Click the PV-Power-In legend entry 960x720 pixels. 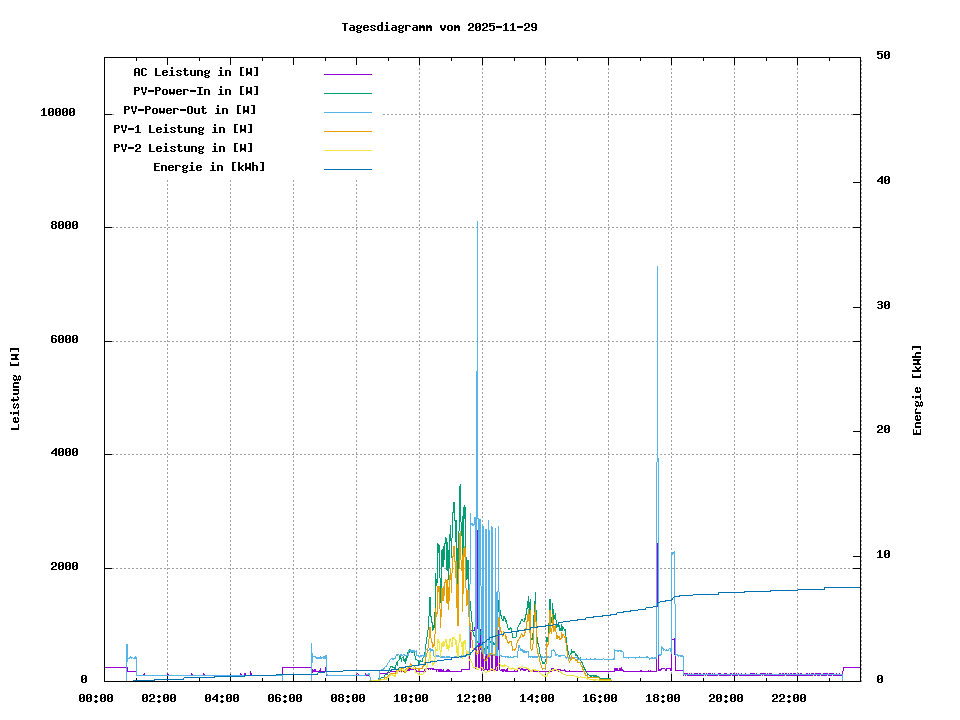coord(196,91)
